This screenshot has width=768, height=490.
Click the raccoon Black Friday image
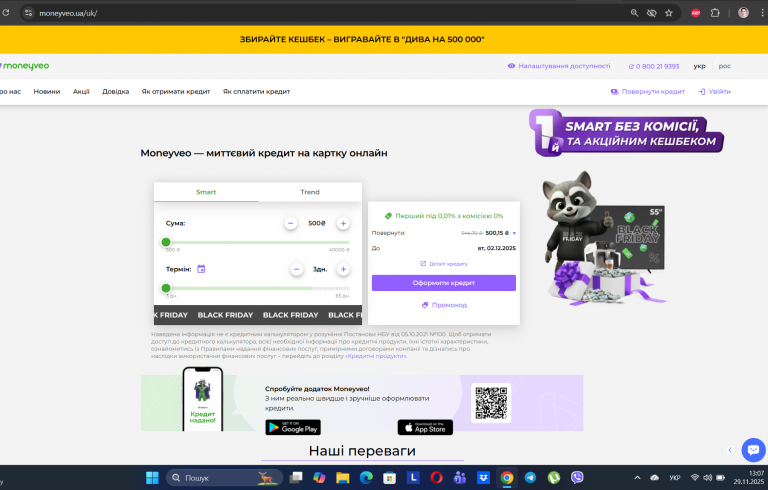coord(603,238)
